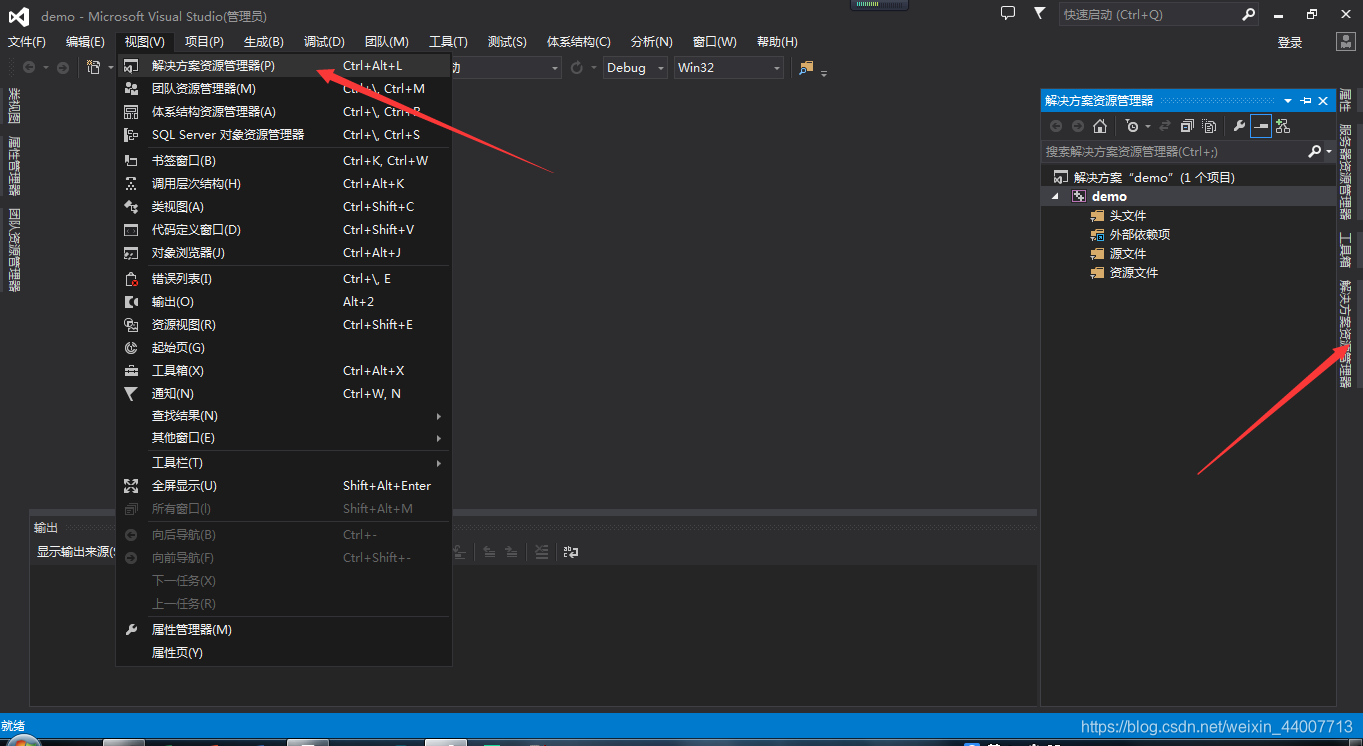Toggle Show All Files in Solution Explorer
This screenshot has width=1363, height=746.
pyautogui.click(x=1209, y=126)
